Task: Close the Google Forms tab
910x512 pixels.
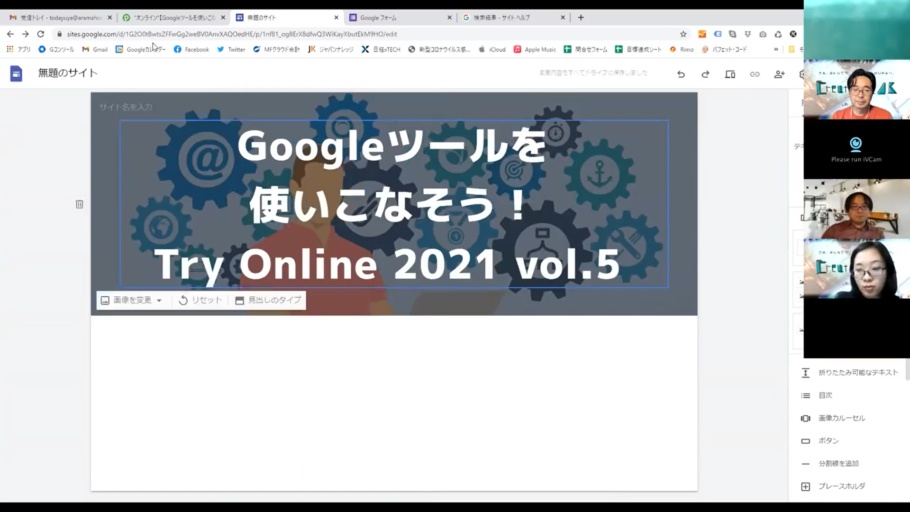Action: click(449, 17)
